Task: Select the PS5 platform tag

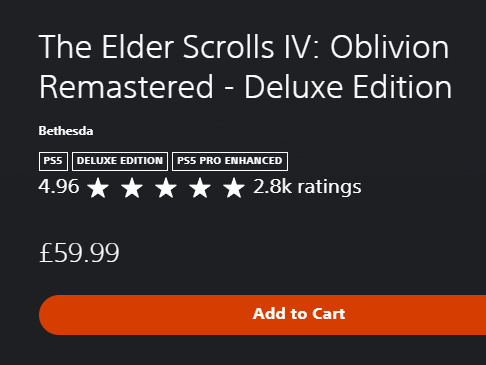Action: click(x=53, y=161)
